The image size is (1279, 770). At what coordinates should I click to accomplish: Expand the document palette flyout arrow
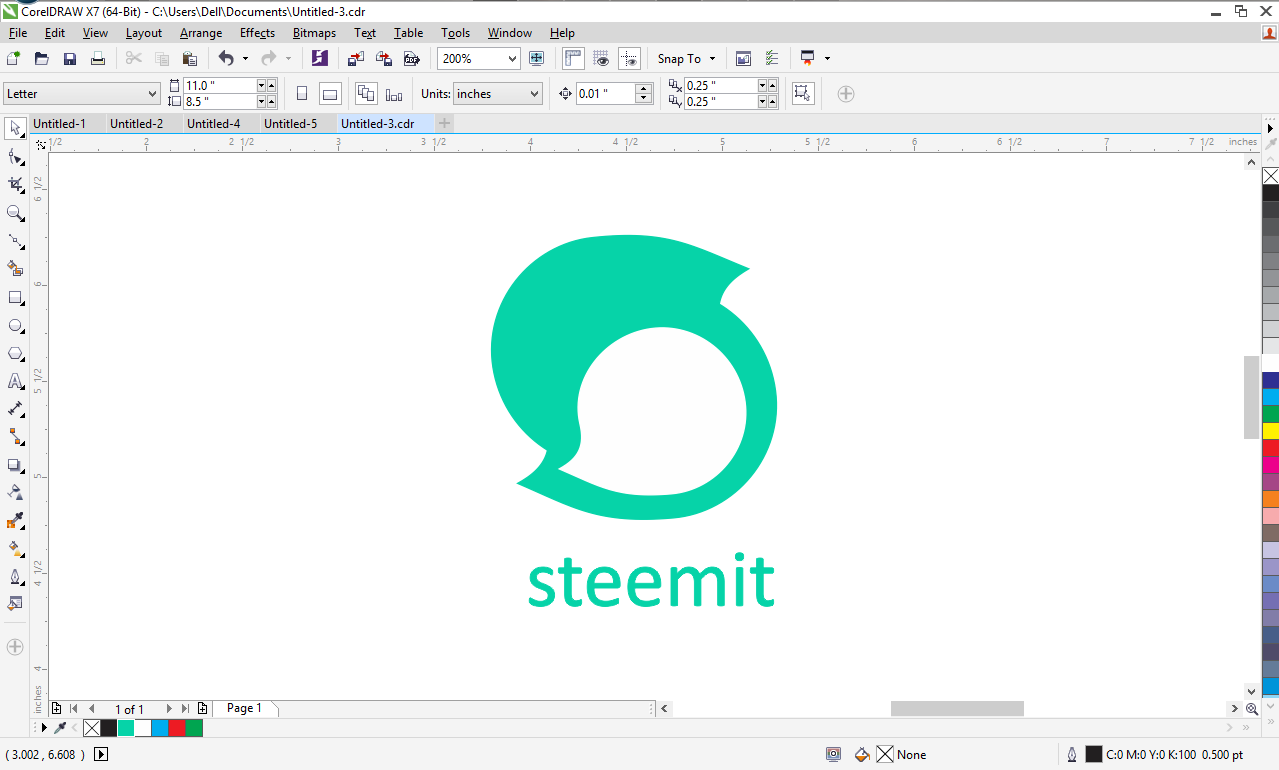(44, 728)
